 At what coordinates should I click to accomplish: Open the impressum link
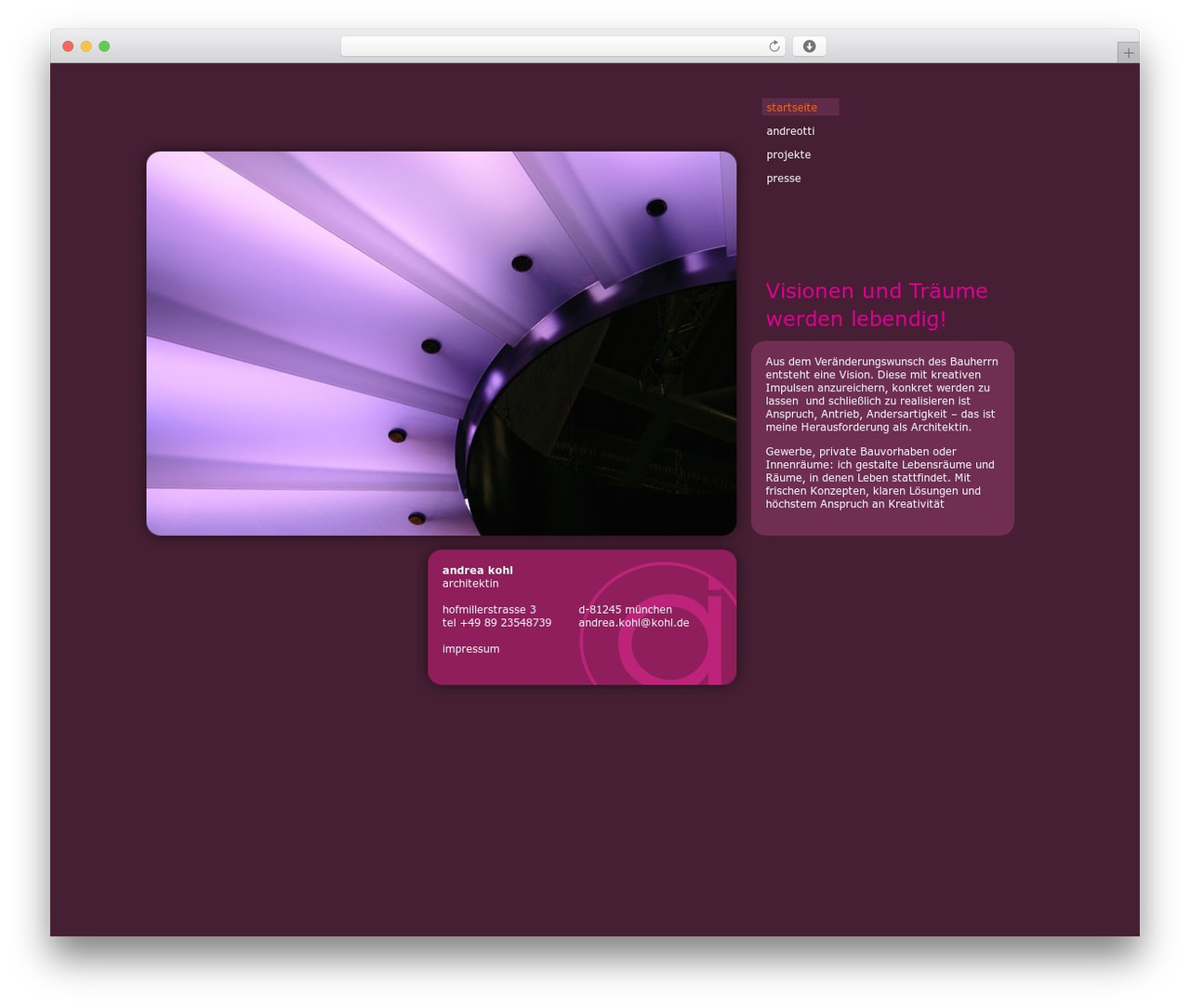pos(470,649)
